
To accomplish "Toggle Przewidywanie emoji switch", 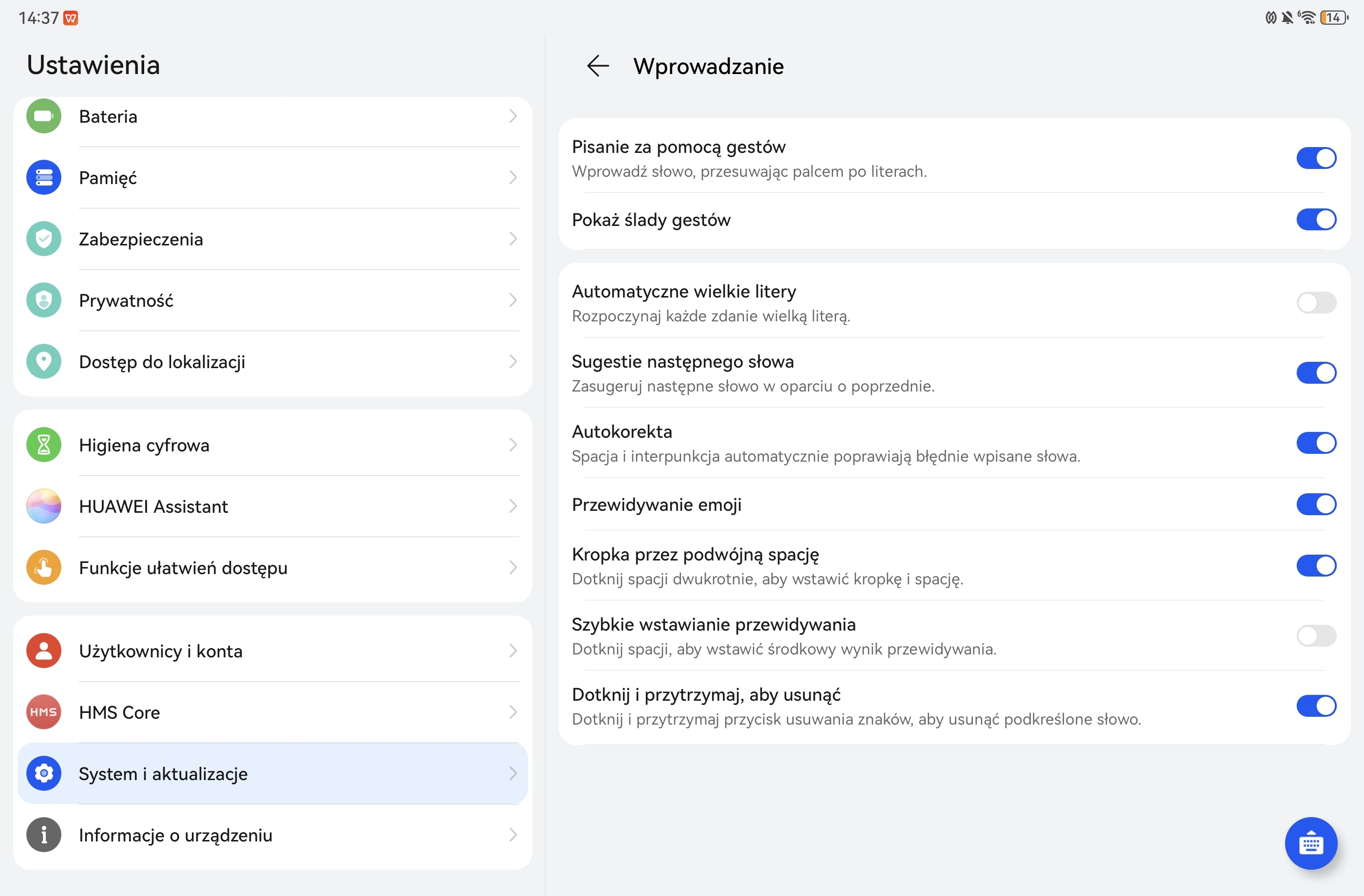I will [x=1316, y=504].
